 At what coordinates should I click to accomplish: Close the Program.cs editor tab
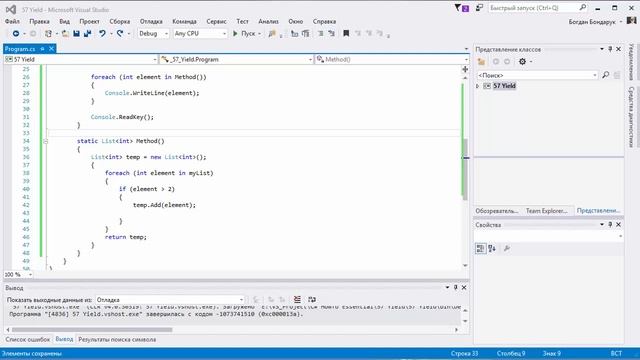(x=51, y=49)
